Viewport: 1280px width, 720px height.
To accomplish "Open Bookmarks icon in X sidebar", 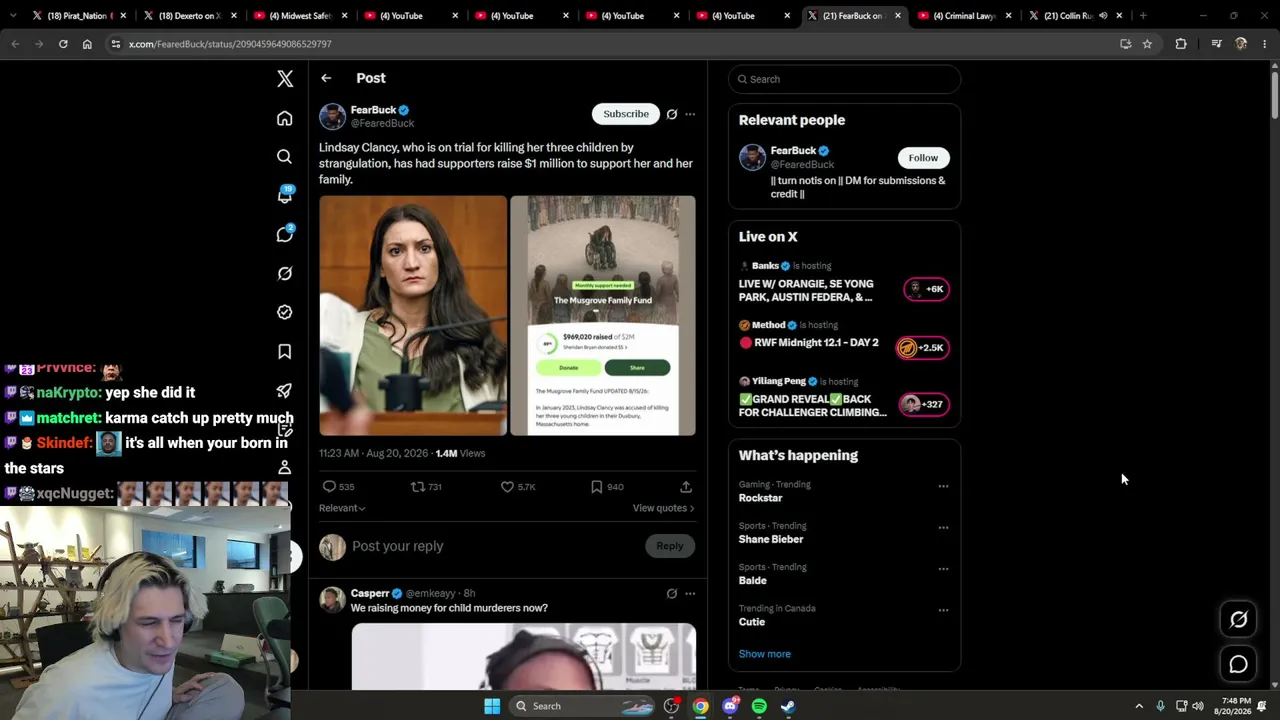I will 285,351.
